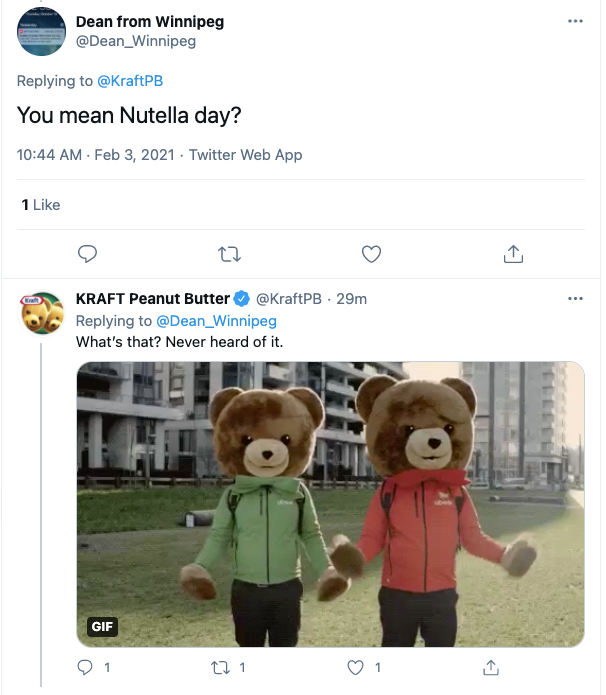Like the KRAFT Peanut Butter reply

[x=356, y=666]
